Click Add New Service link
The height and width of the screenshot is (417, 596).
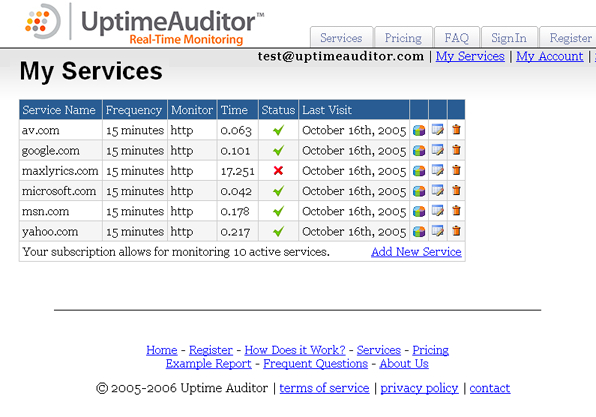(416, 252)
